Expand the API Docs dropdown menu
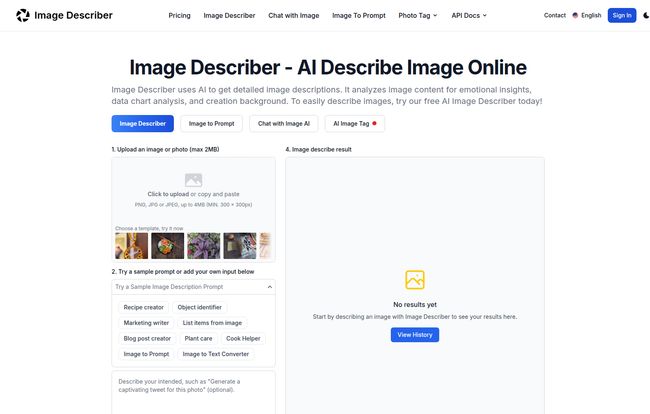Viewport: 650px width, 414px height. click(x=469, y=15)
